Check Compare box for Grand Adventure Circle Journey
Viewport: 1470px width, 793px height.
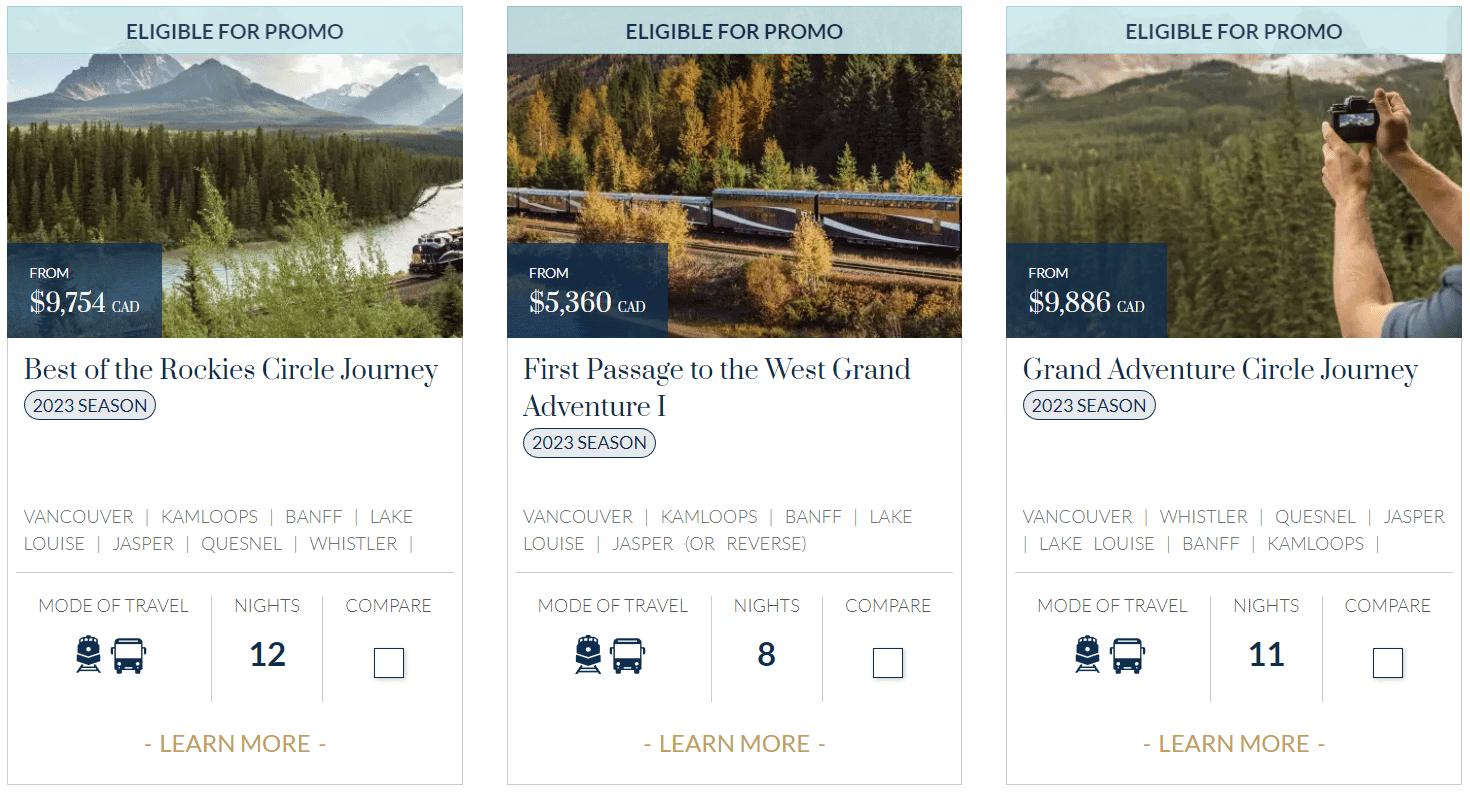(x=1387, y=663)
